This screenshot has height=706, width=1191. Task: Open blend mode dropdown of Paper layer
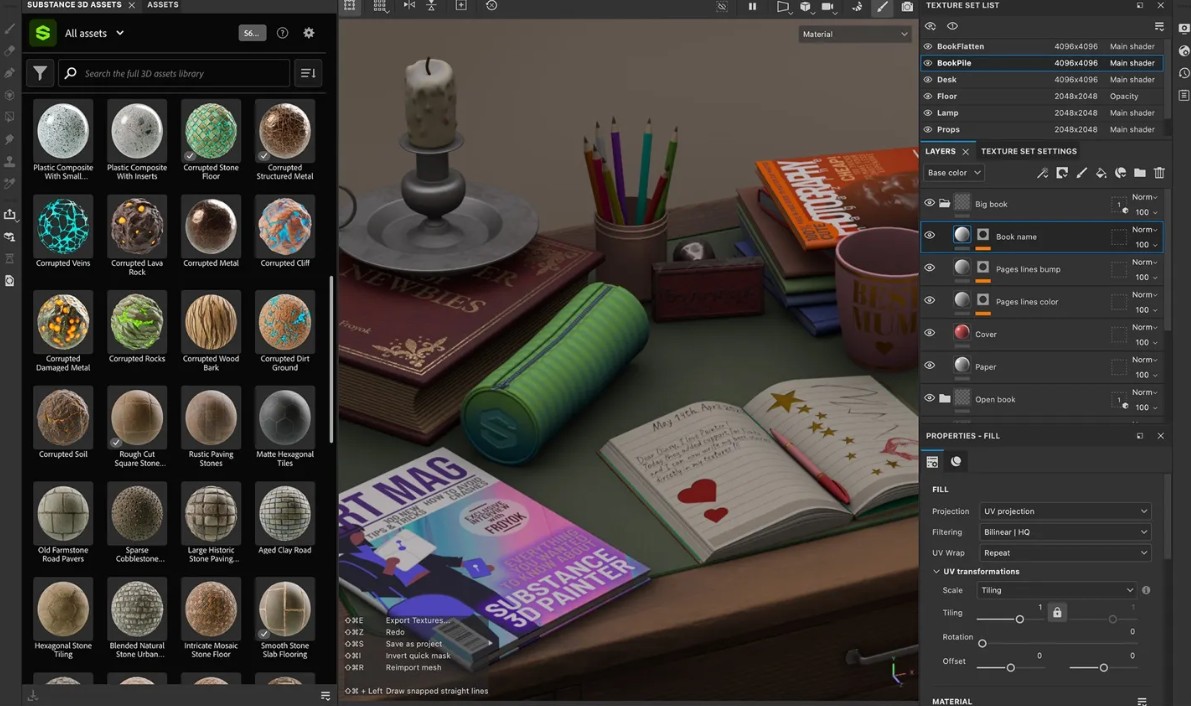[1144, 359]
